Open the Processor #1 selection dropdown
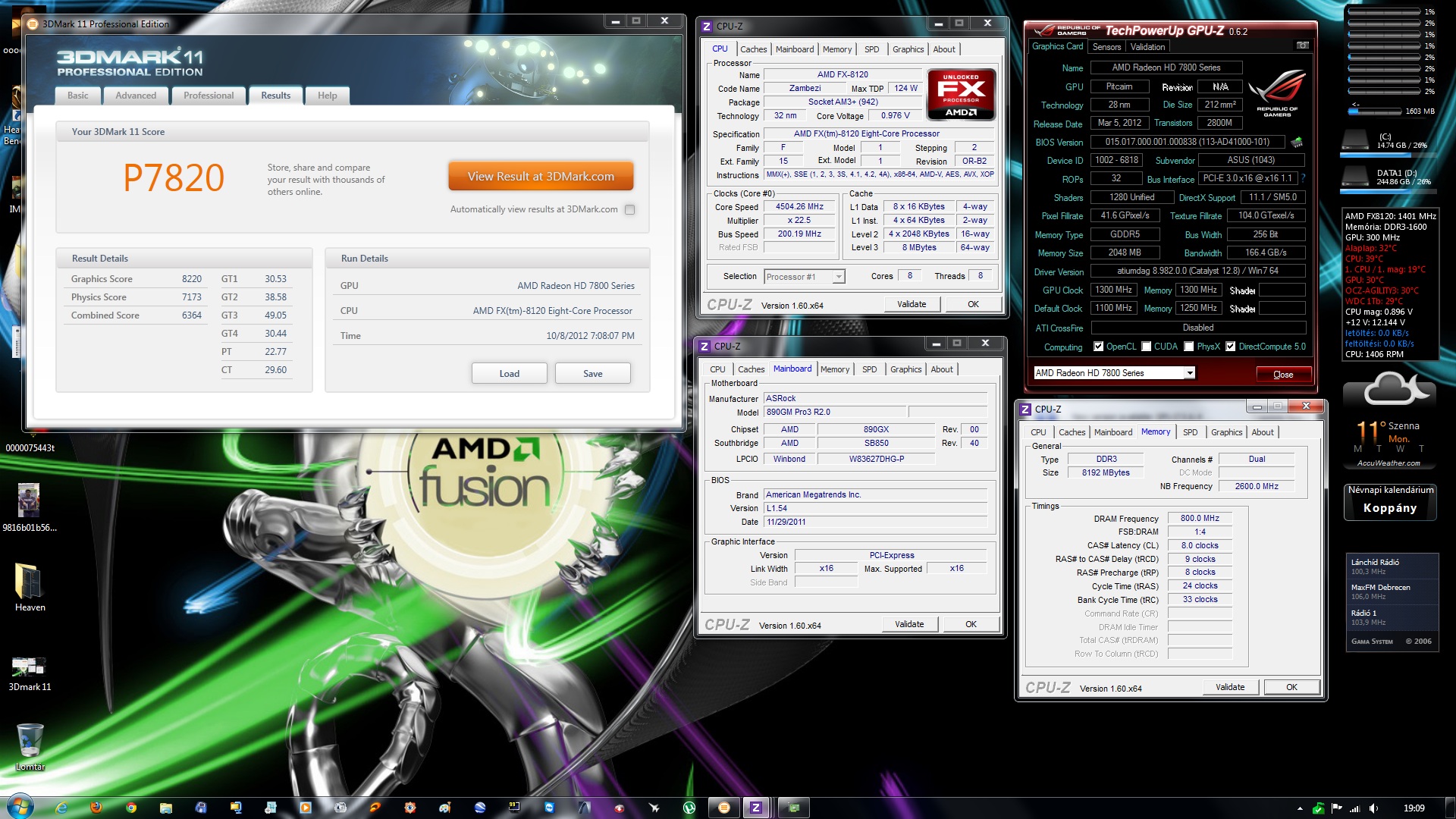 tap(804, 277)
